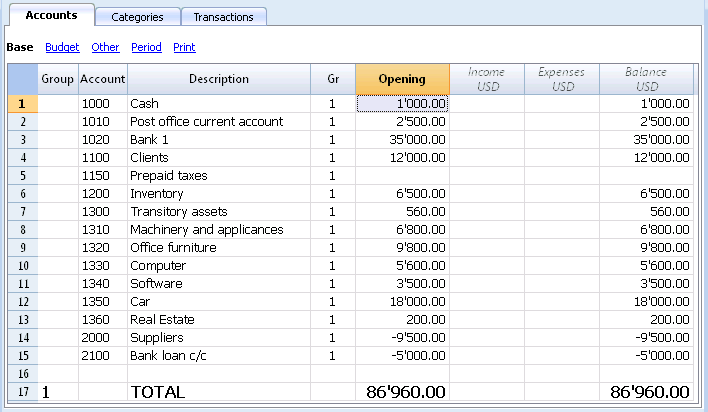Select the Accounts tab

pos(51,15)
